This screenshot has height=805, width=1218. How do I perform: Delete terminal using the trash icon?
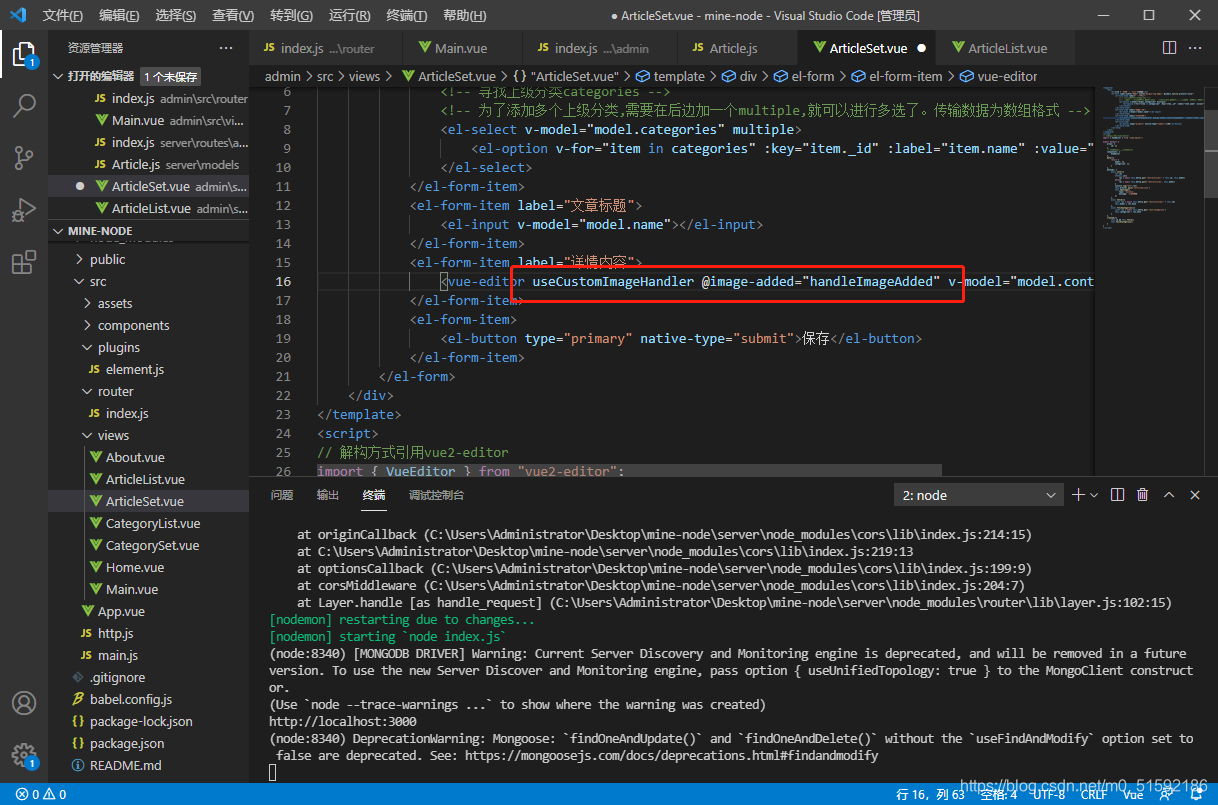1142,495
